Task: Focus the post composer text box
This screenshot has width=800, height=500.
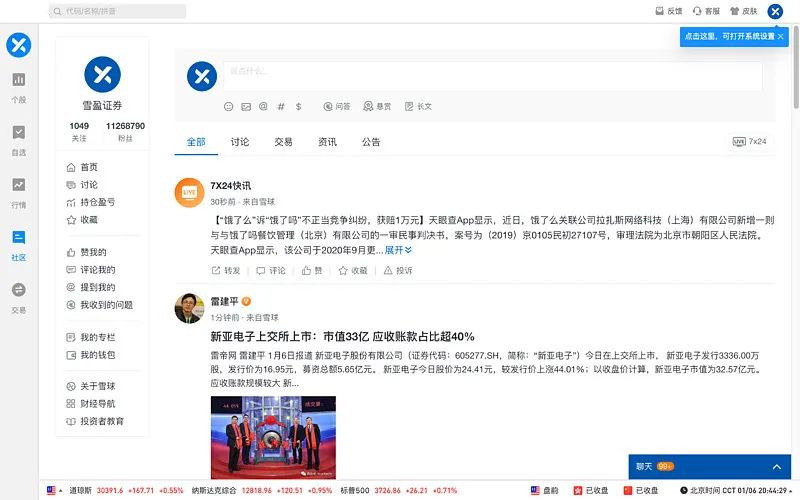Action: 492,77
